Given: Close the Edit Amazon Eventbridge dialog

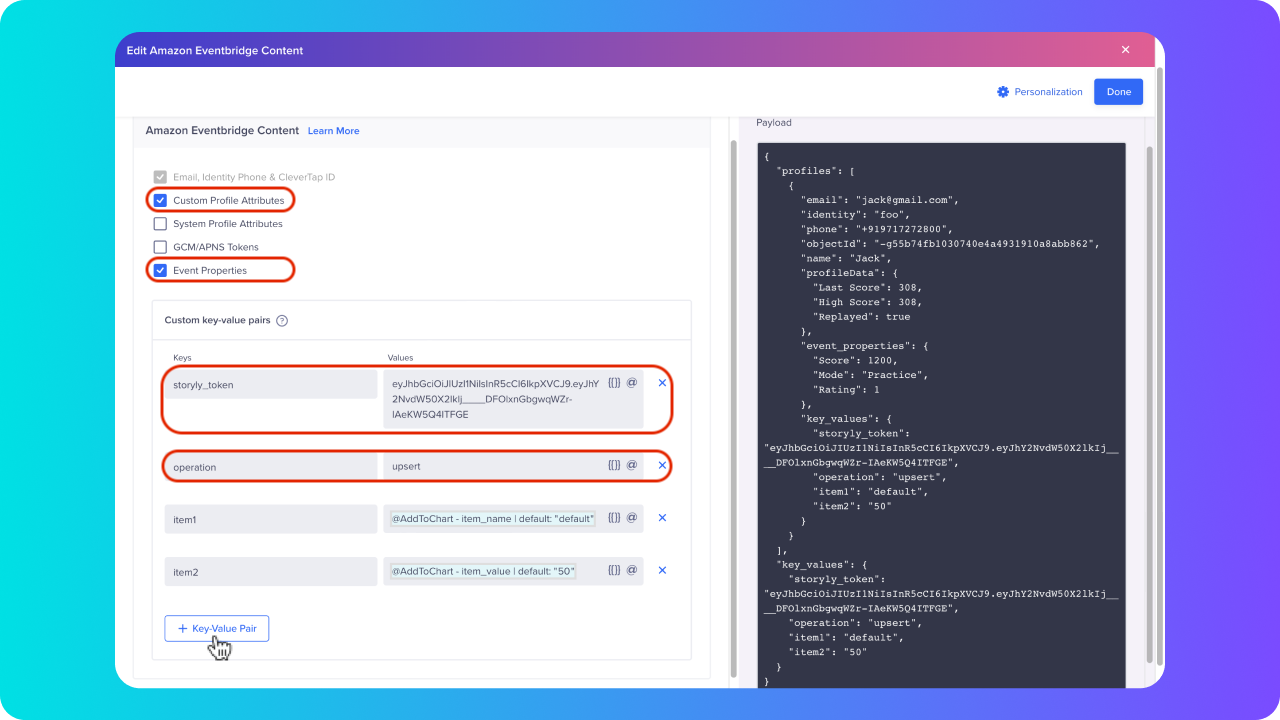Looking at the screenshot, I should point(1125,50).
